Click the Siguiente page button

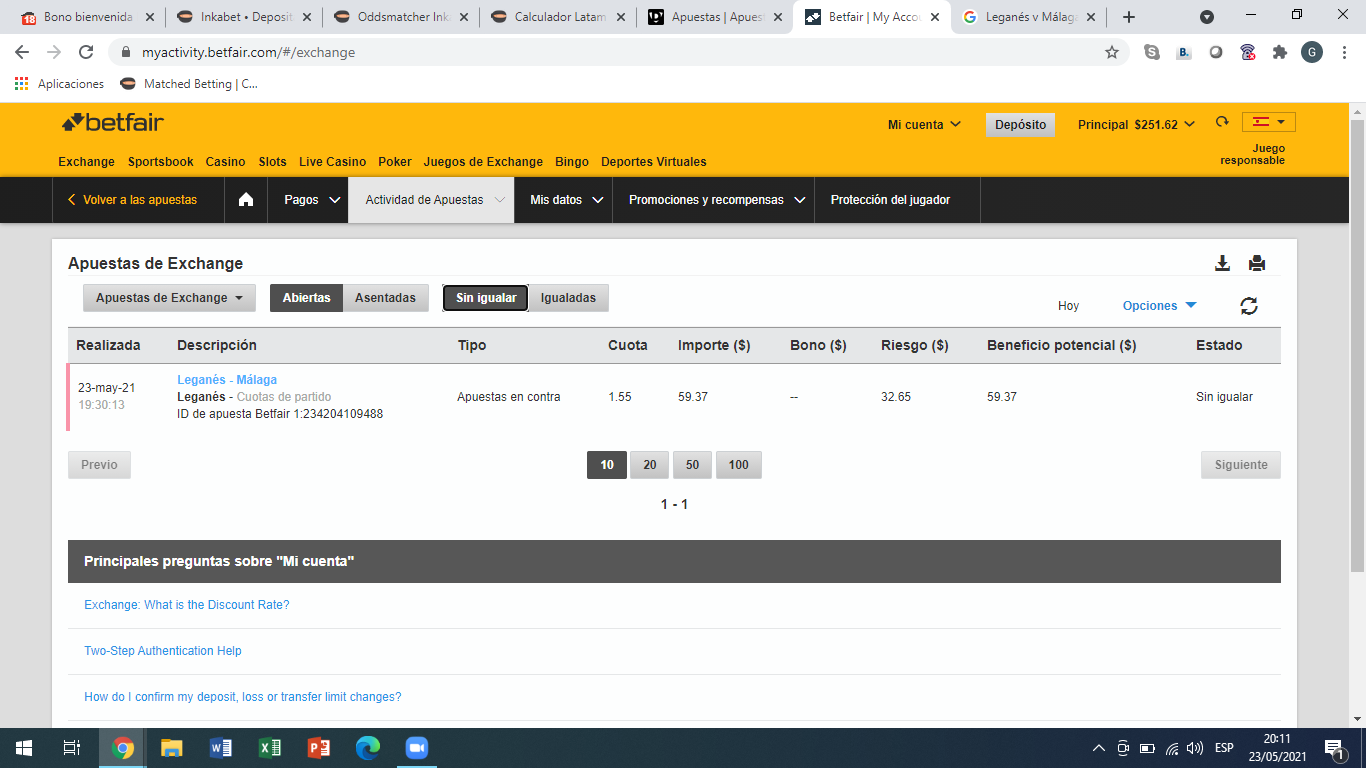point(1241,465)
